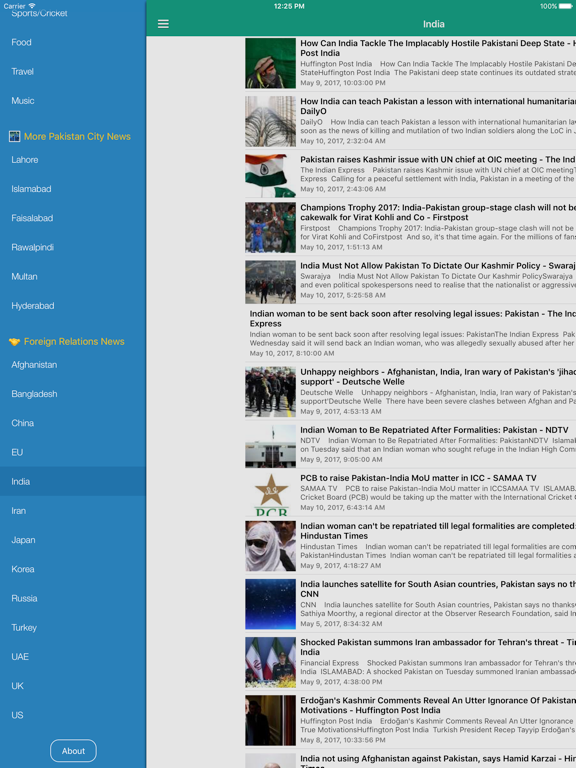Open 'Indian Woman to Be Repatriated' NDTV headline
576x768 pixels.
click(x=434, y=430)
